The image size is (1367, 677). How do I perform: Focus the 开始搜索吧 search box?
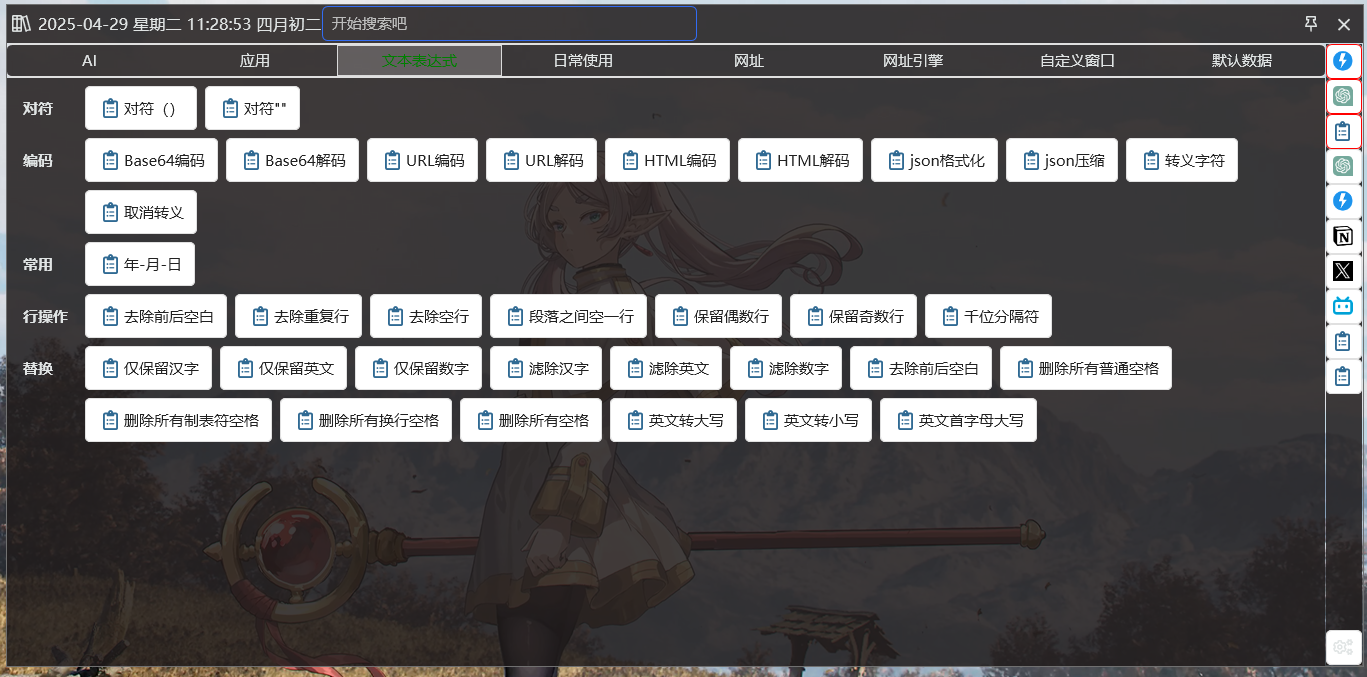click(509, 24)
